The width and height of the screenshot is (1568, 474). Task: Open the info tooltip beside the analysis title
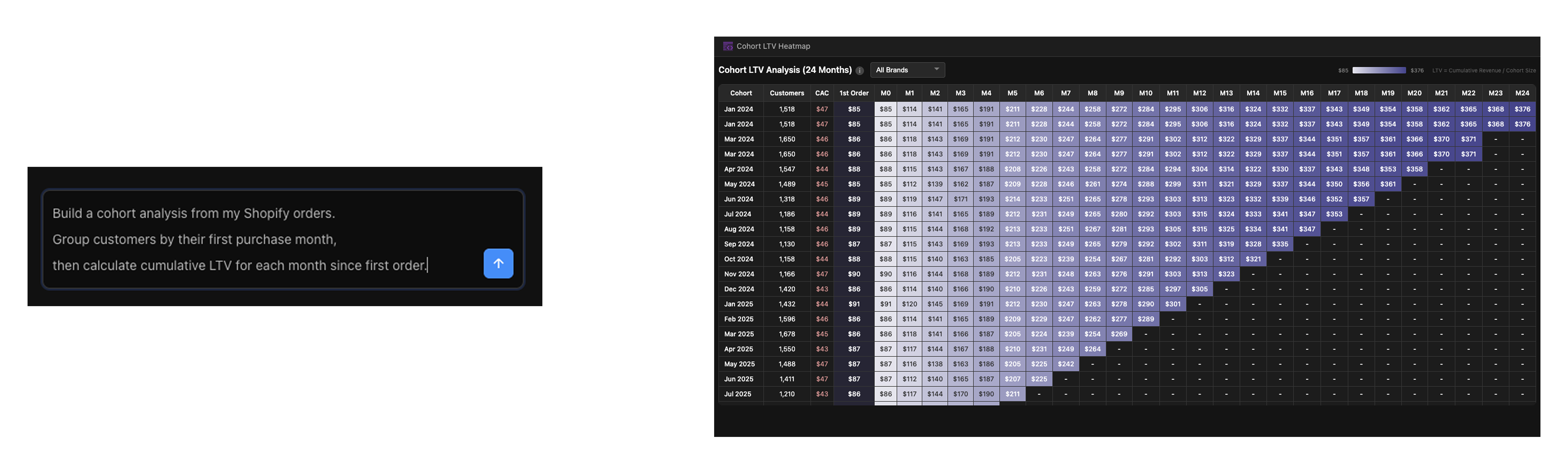coord(859,70)
